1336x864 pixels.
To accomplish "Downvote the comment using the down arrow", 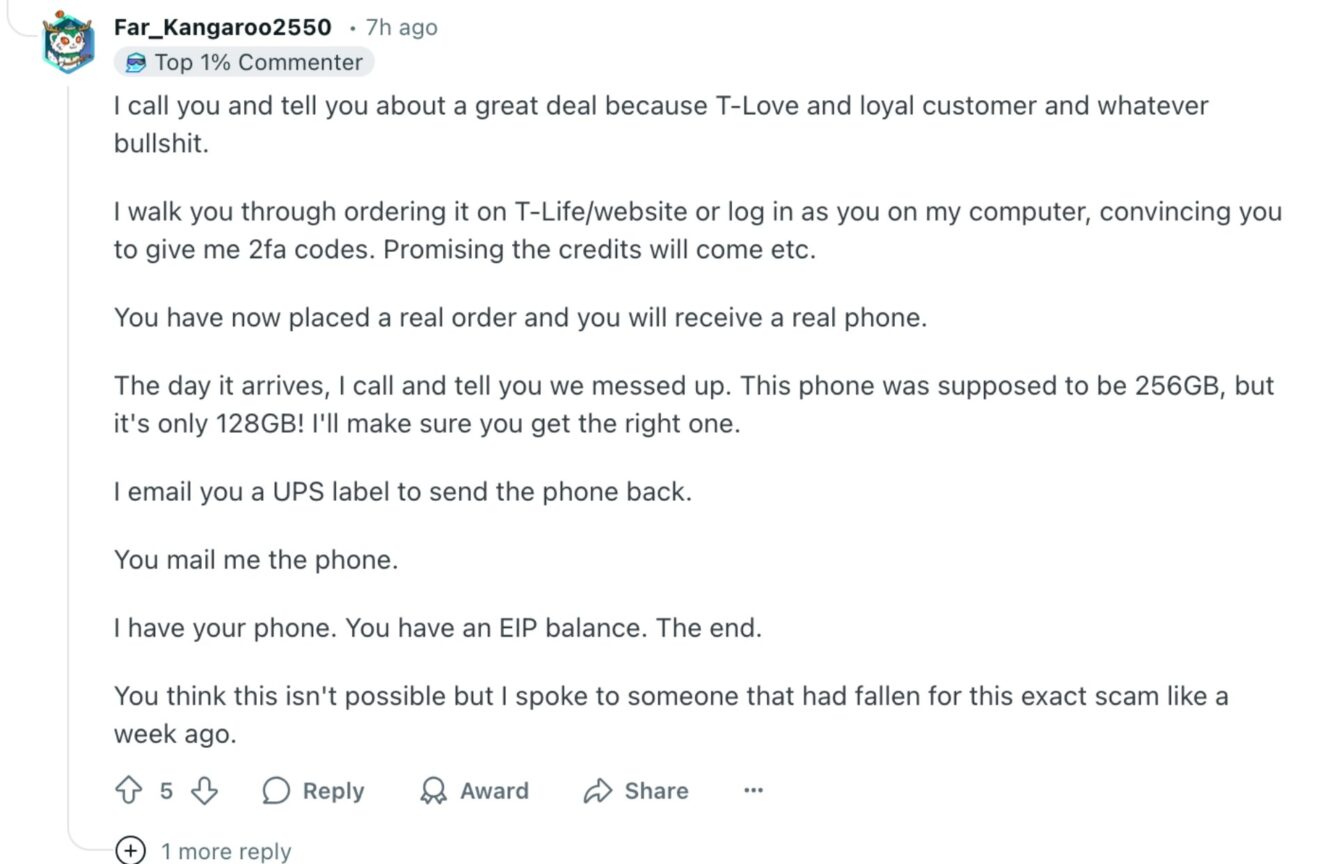I will [204, 791].
